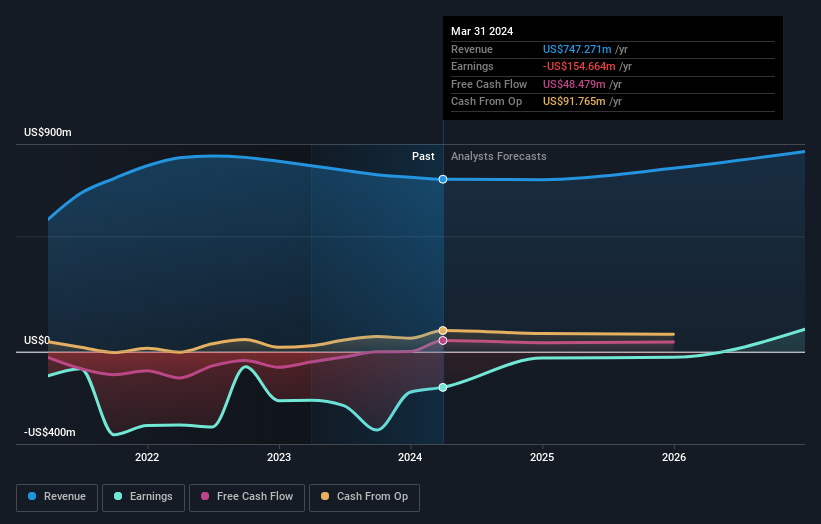Click the US$900m y-axis label
Viewport: 821px width, 524px height.
(x=48, y=132)
